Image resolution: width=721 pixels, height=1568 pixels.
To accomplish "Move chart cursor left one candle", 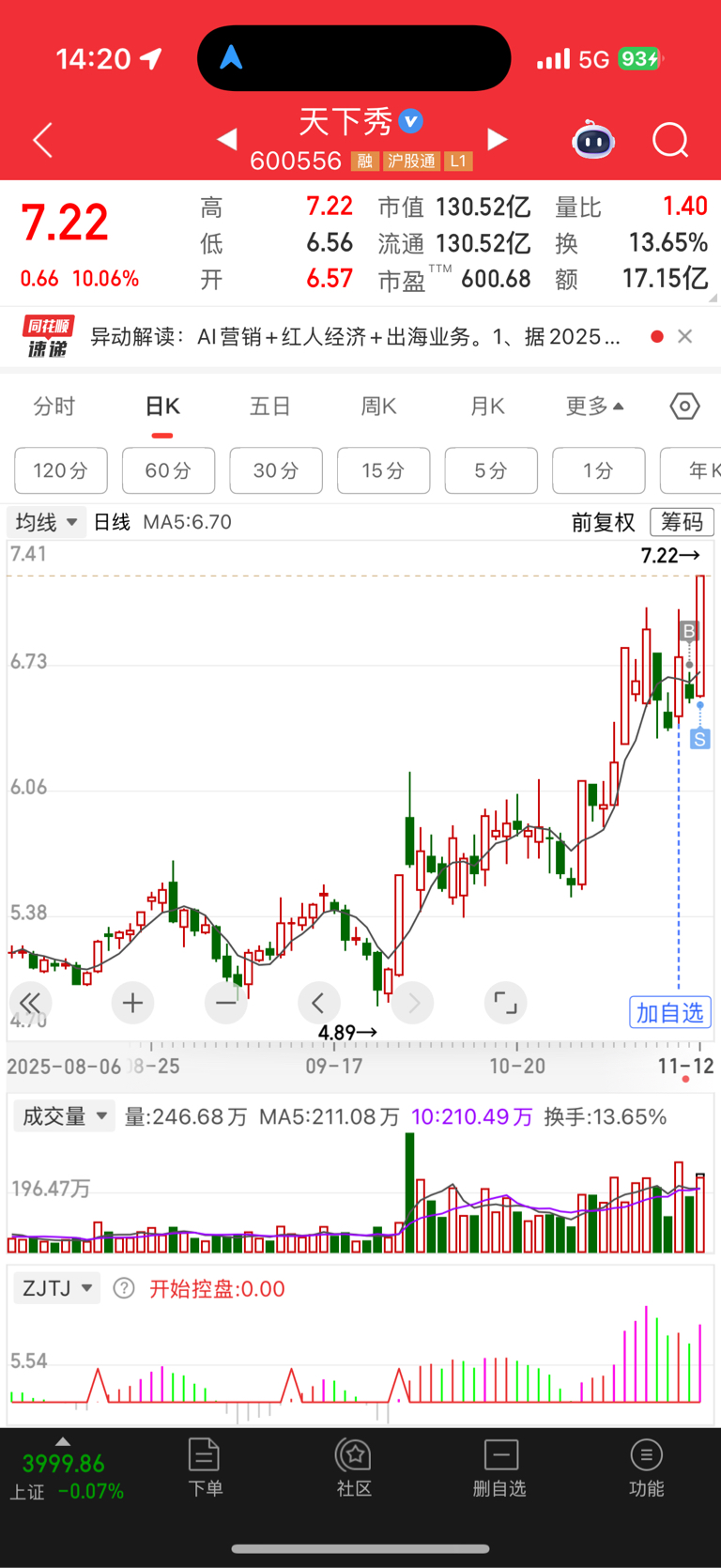I will point(318,1003).
